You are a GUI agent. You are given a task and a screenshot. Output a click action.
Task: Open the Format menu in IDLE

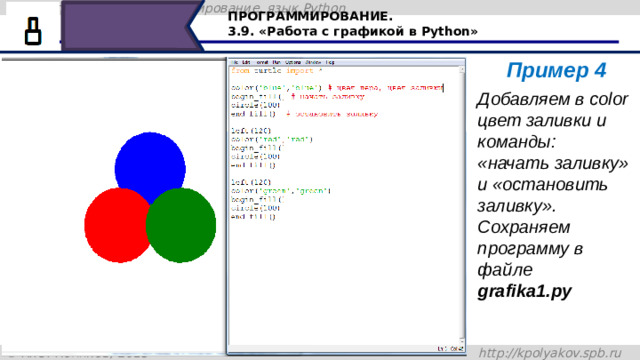(x=262, y=62)
